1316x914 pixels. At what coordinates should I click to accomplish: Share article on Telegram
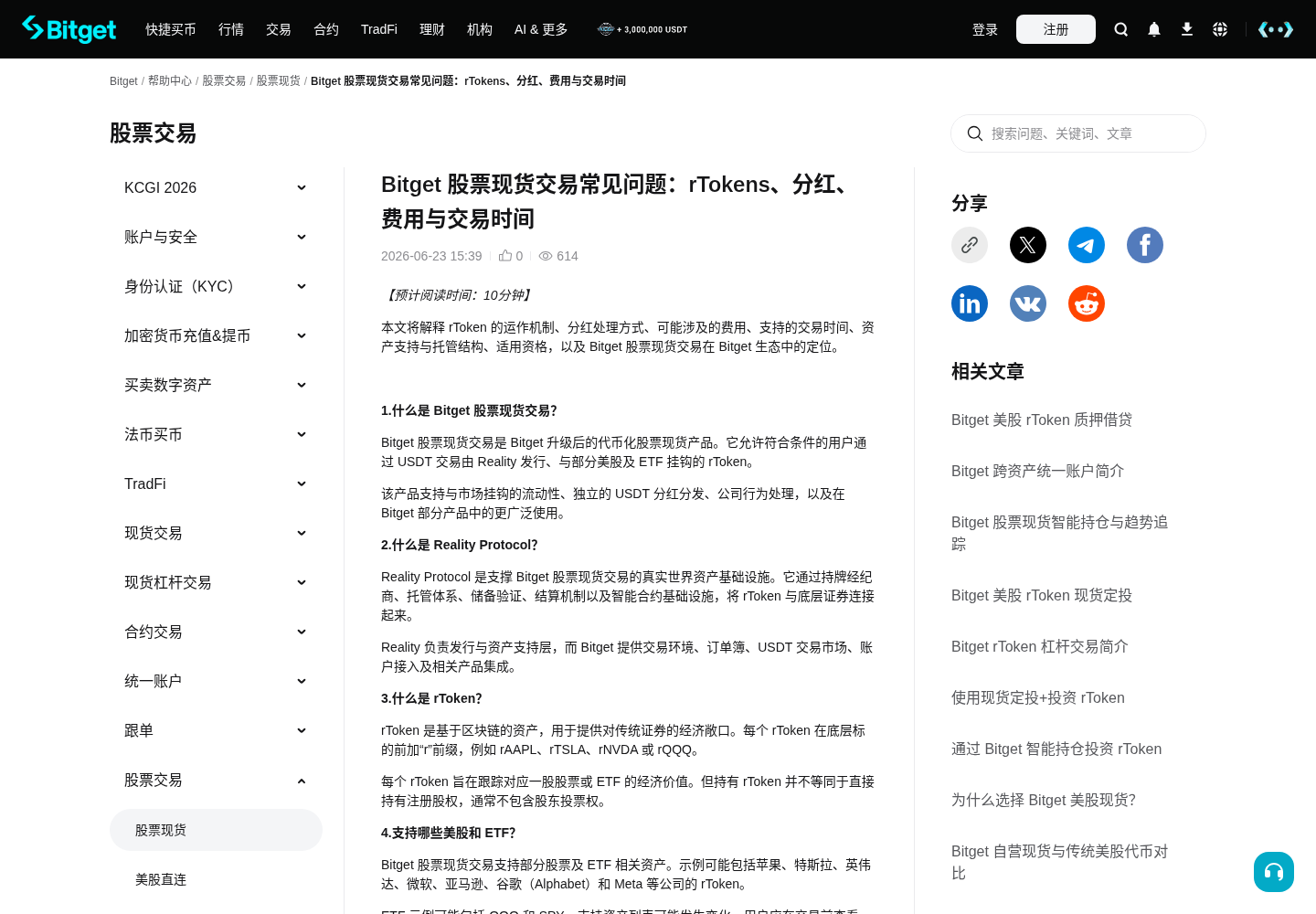[x=1087, y=245]
